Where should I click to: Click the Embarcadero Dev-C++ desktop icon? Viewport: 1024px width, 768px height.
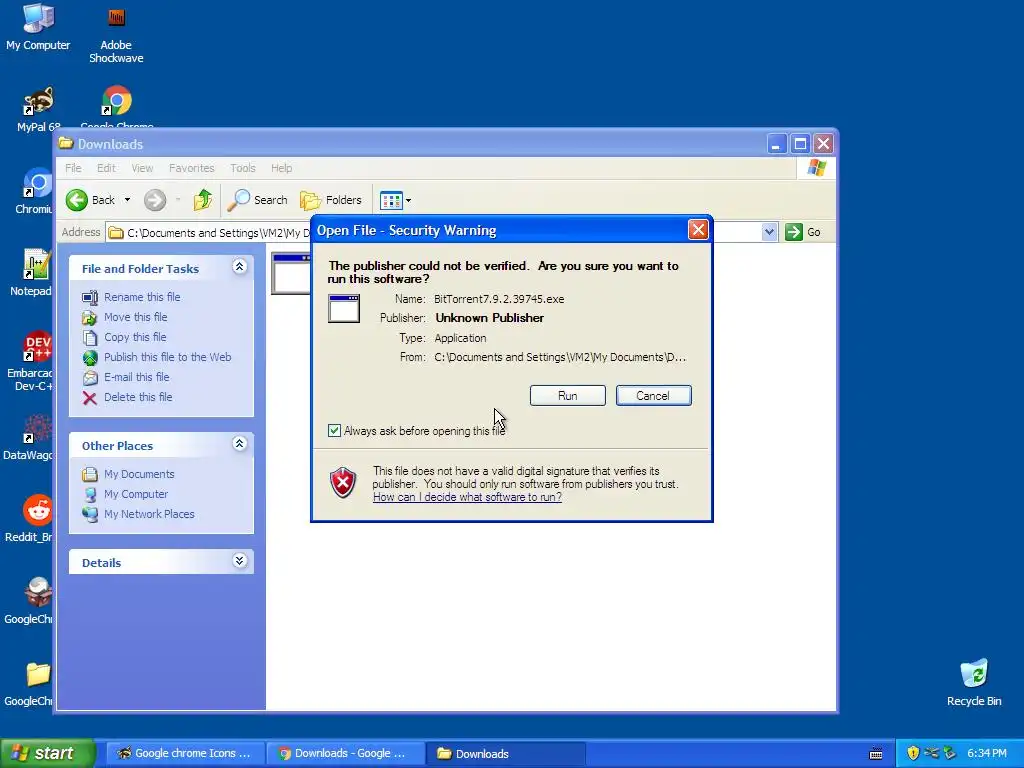coord(31,361)
